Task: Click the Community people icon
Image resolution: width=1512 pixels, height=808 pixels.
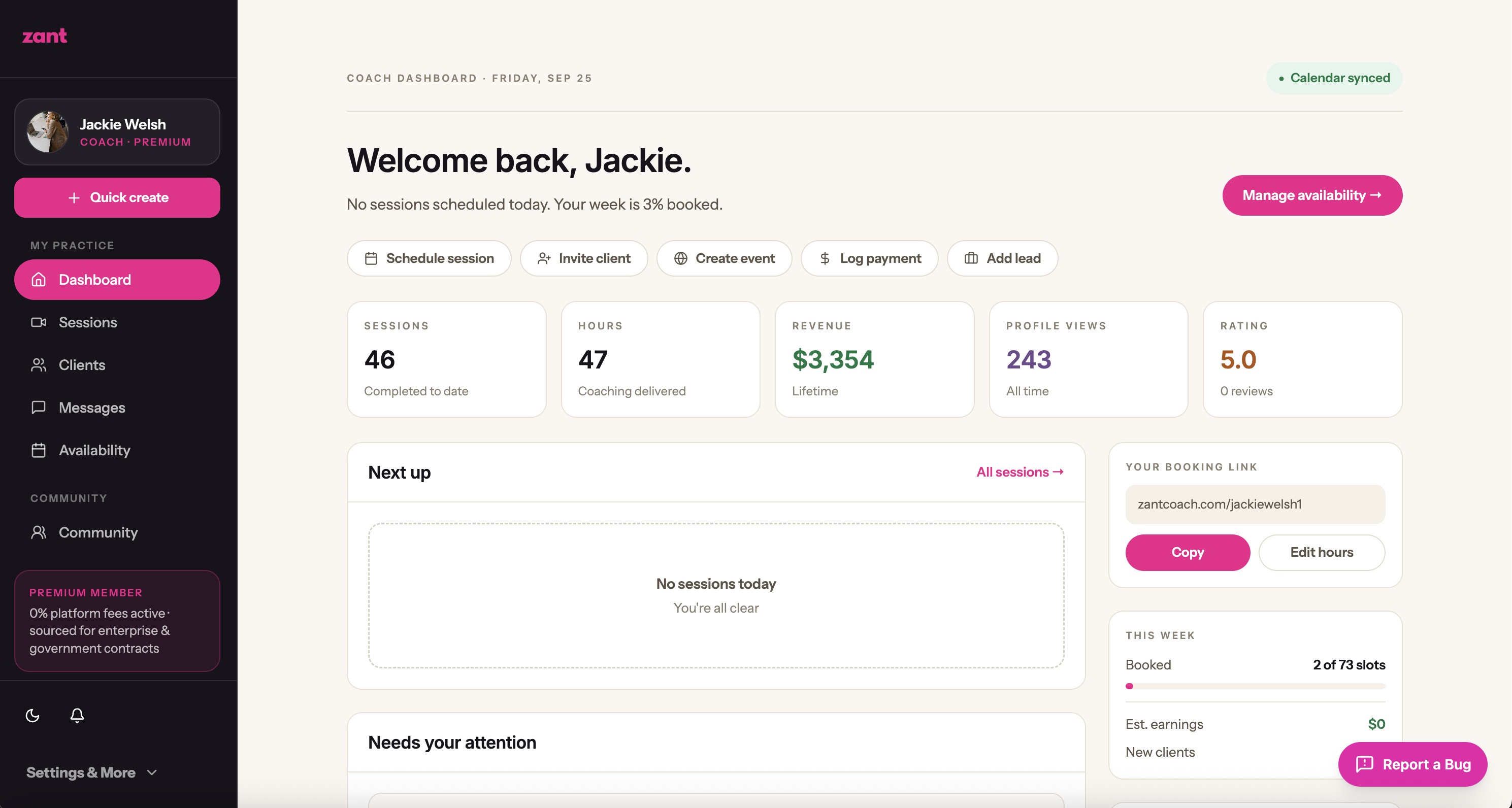Action: [39, 532]
